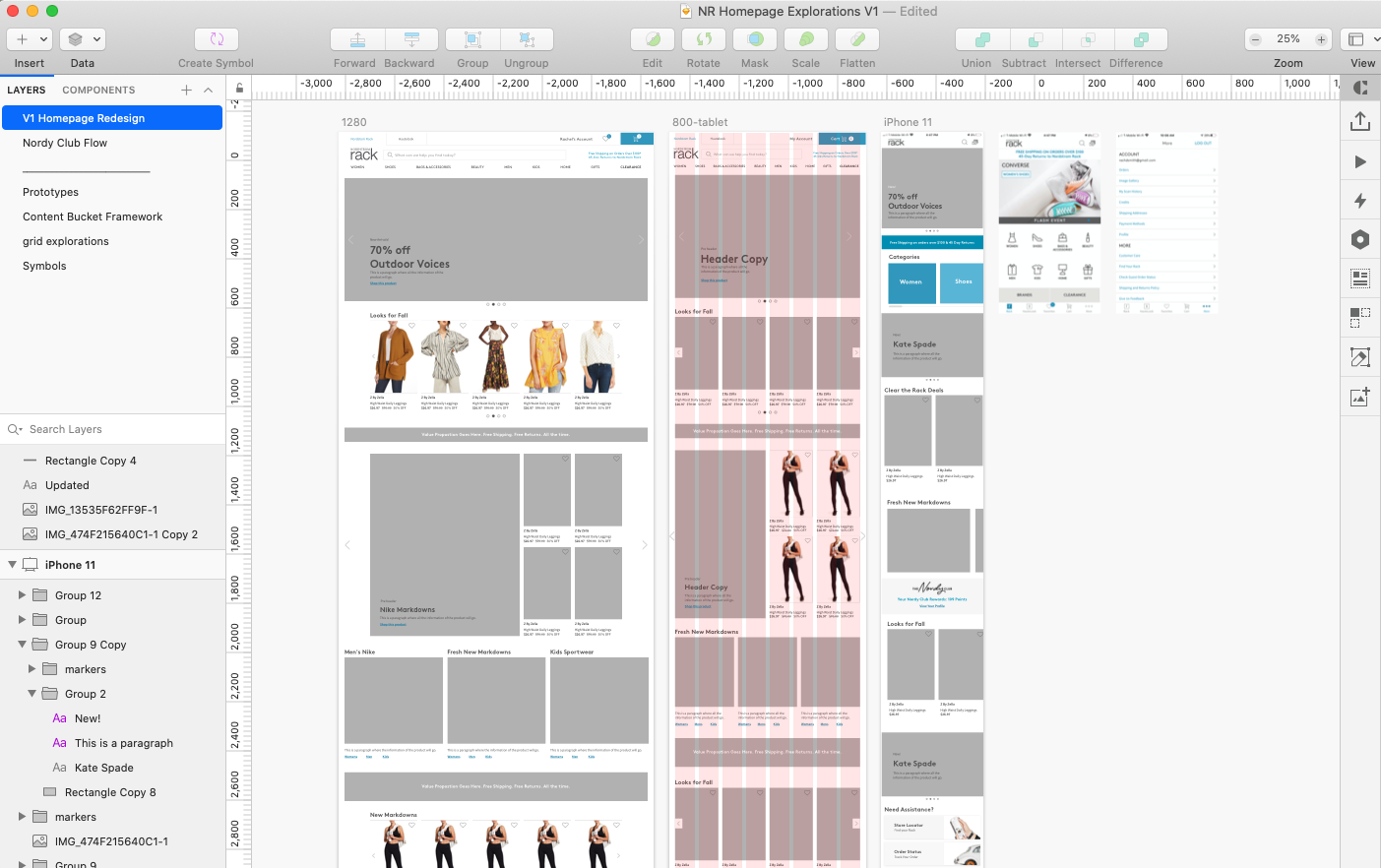Viewport: 1381px width, 868px height.
Task: Start Preview with the Play icon
Action: tap(1360, 161)
